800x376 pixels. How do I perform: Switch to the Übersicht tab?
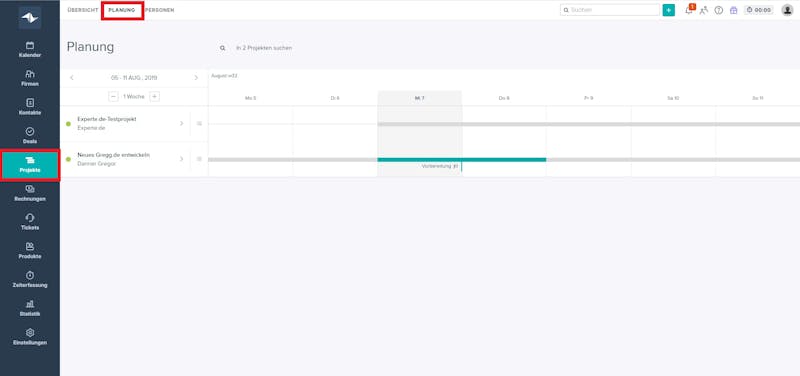(x=83, y=10)
